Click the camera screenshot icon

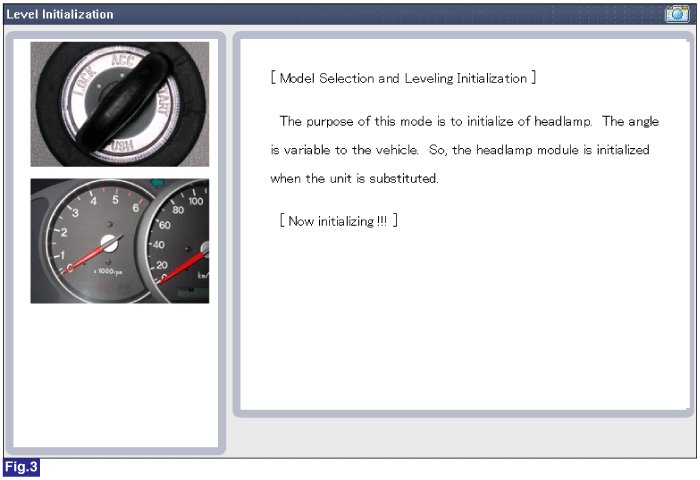[x=677, y=14]
